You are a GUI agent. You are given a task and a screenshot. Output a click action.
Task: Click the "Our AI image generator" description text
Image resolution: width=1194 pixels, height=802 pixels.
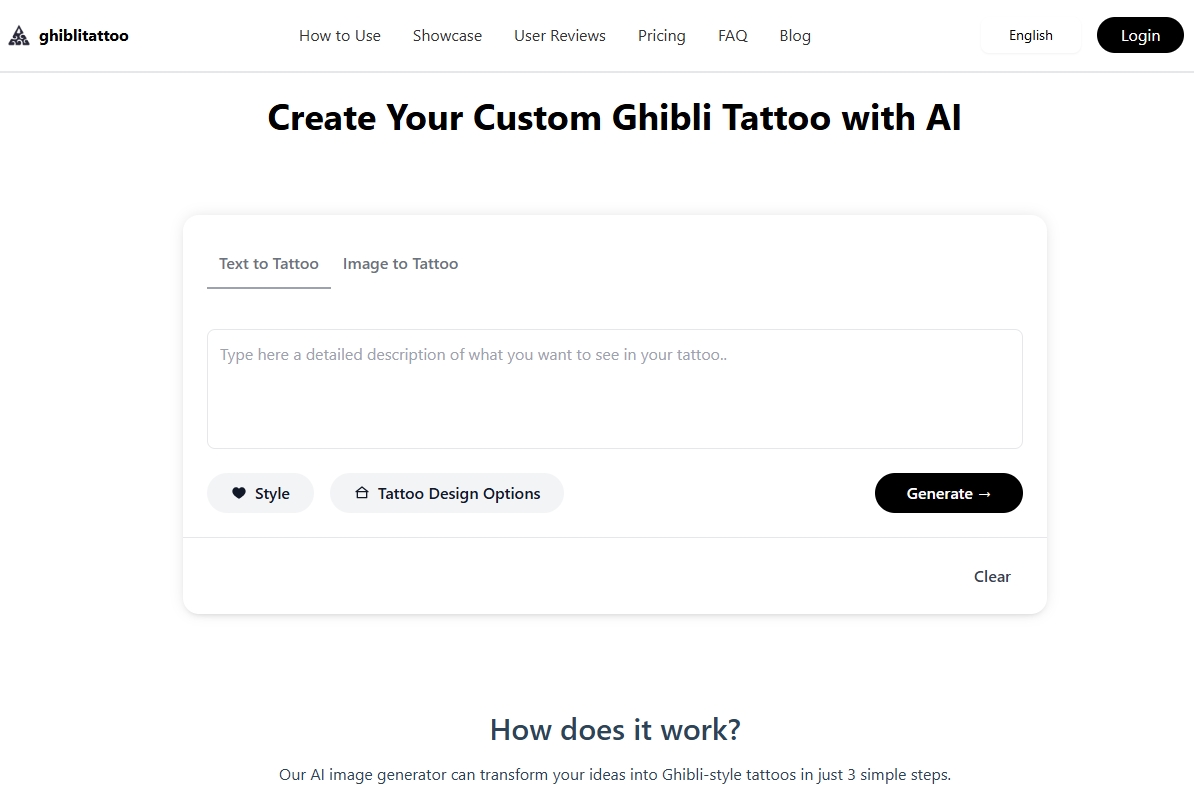614,775
